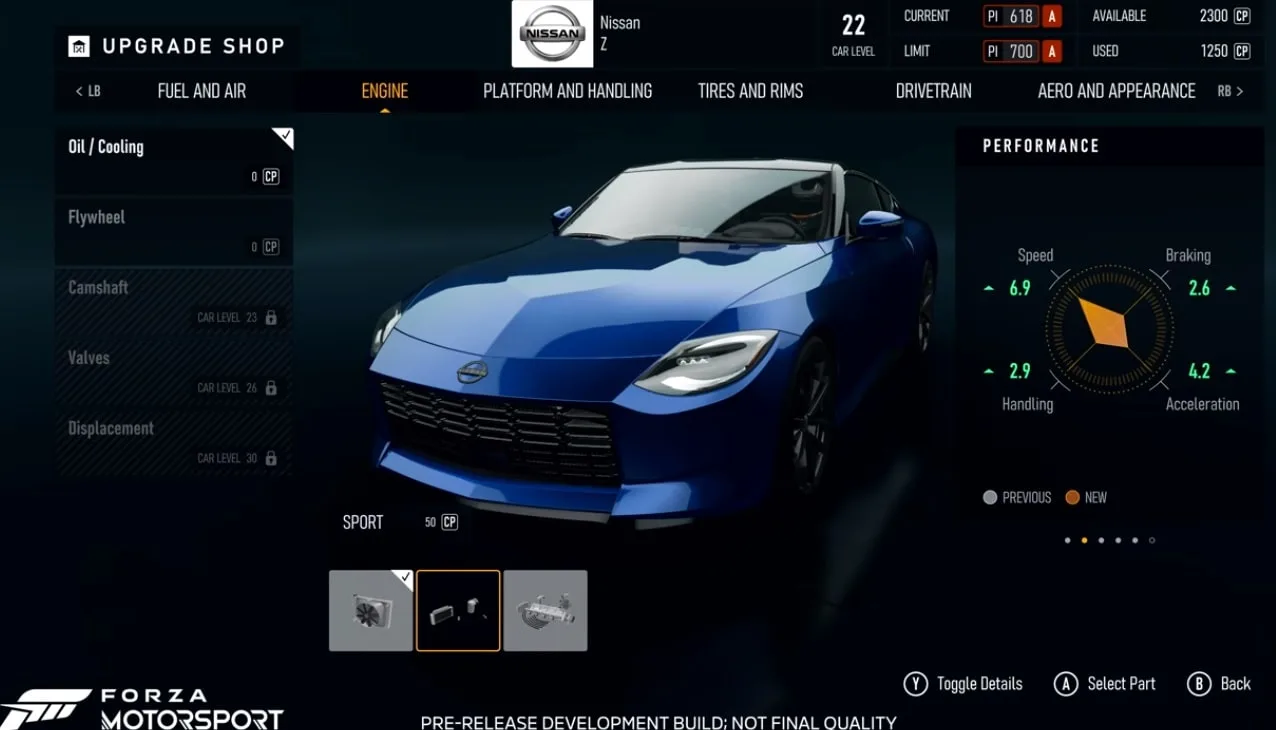
Task: Switch to Aero and Appearance tab
Action: (1116, 91)
